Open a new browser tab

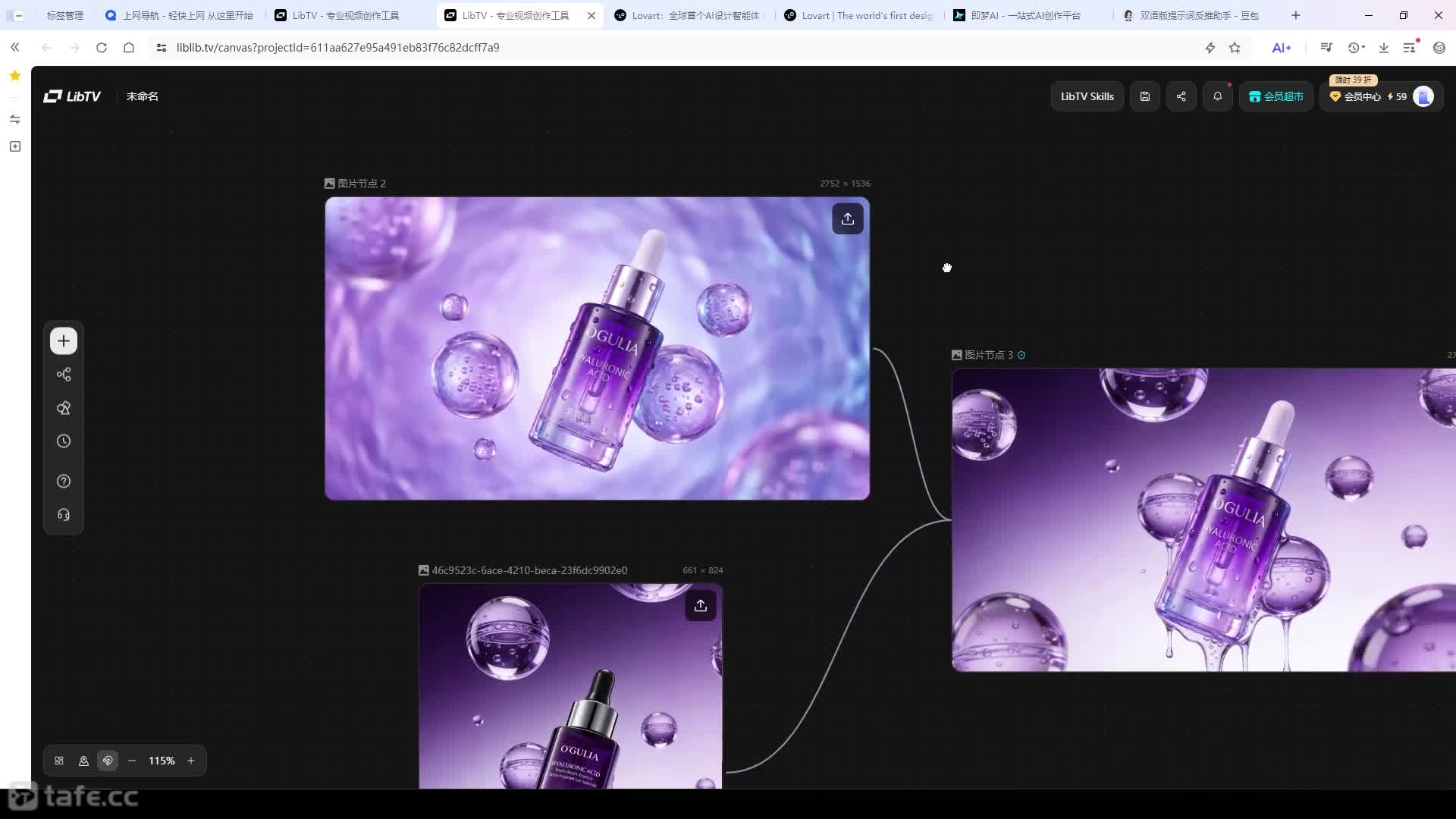coord(1296,15)
